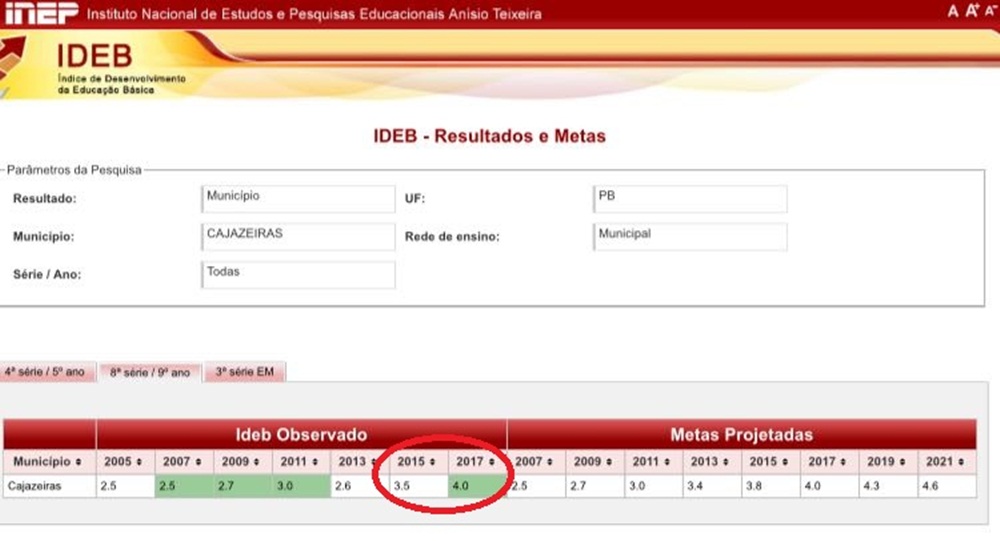The width and height of the screenshot is (1000, 541).
Task: Click the UF field showing PB
Action: (x=690, y=198)
